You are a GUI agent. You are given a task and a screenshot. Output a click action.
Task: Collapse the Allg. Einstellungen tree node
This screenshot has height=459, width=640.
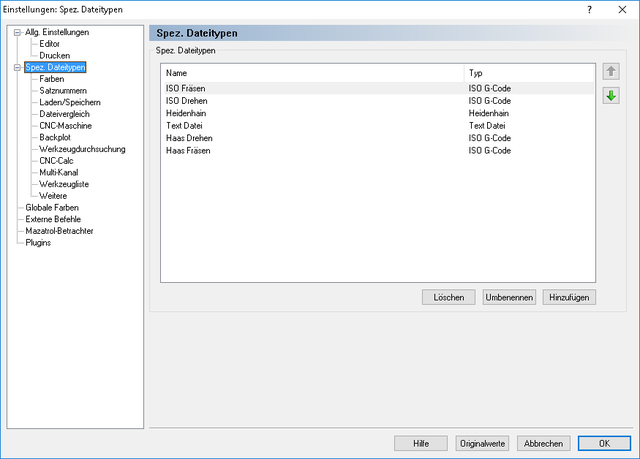(17, 32)
